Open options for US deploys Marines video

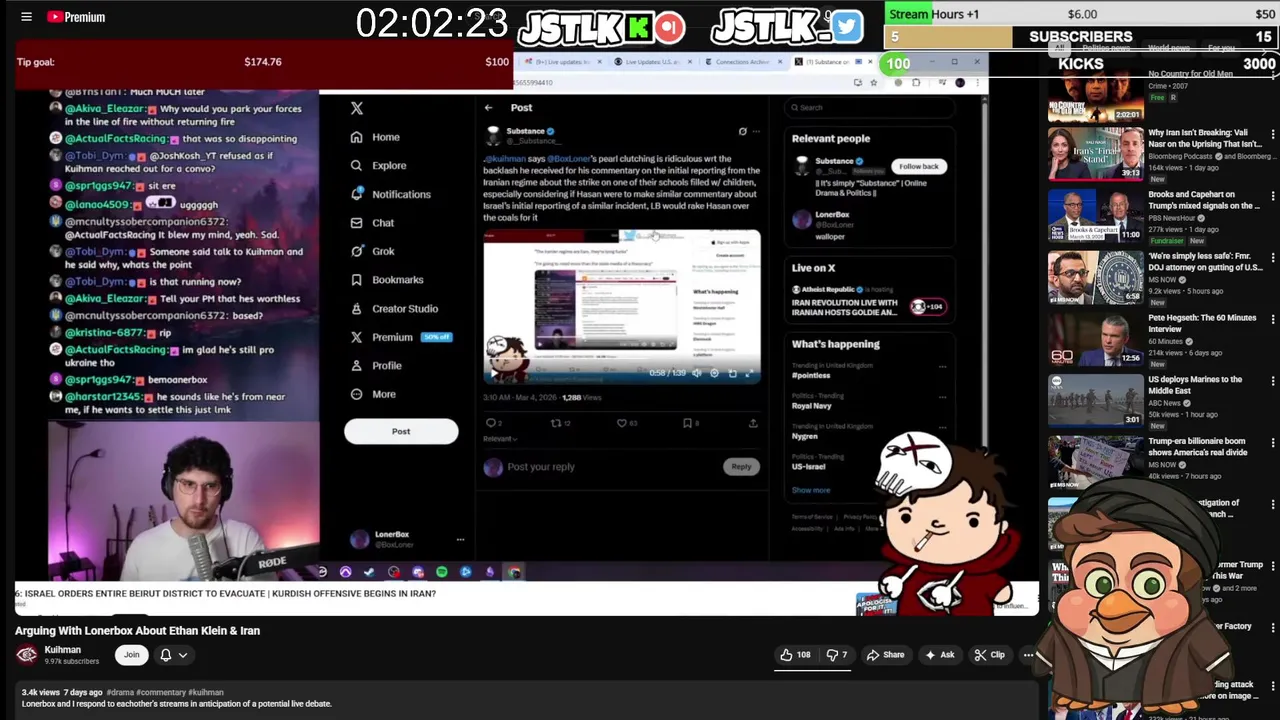(x=1272, y=381)
